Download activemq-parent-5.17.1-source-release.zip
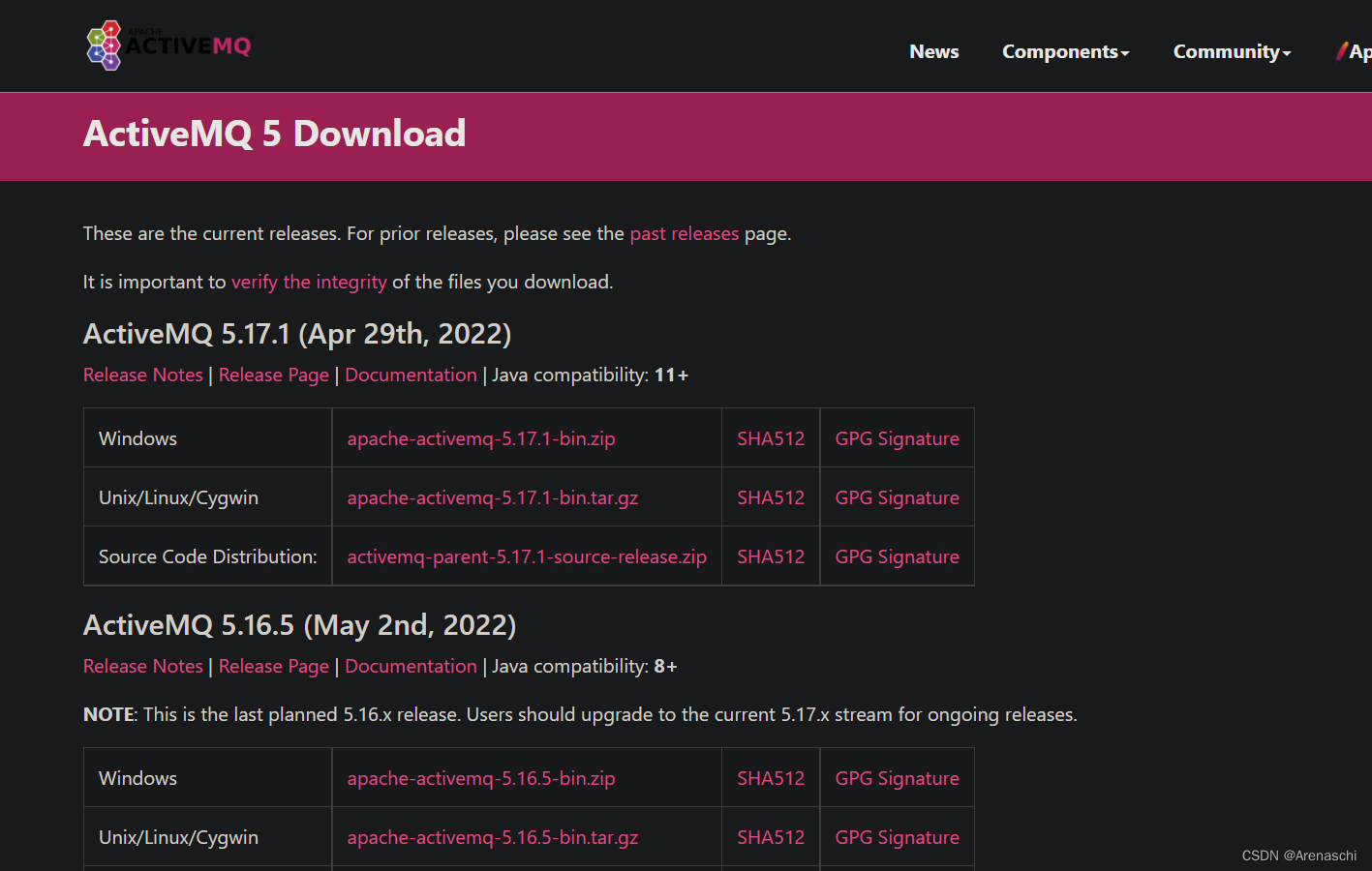This screenshot has width=1372, height=871. tap(527, 556)
